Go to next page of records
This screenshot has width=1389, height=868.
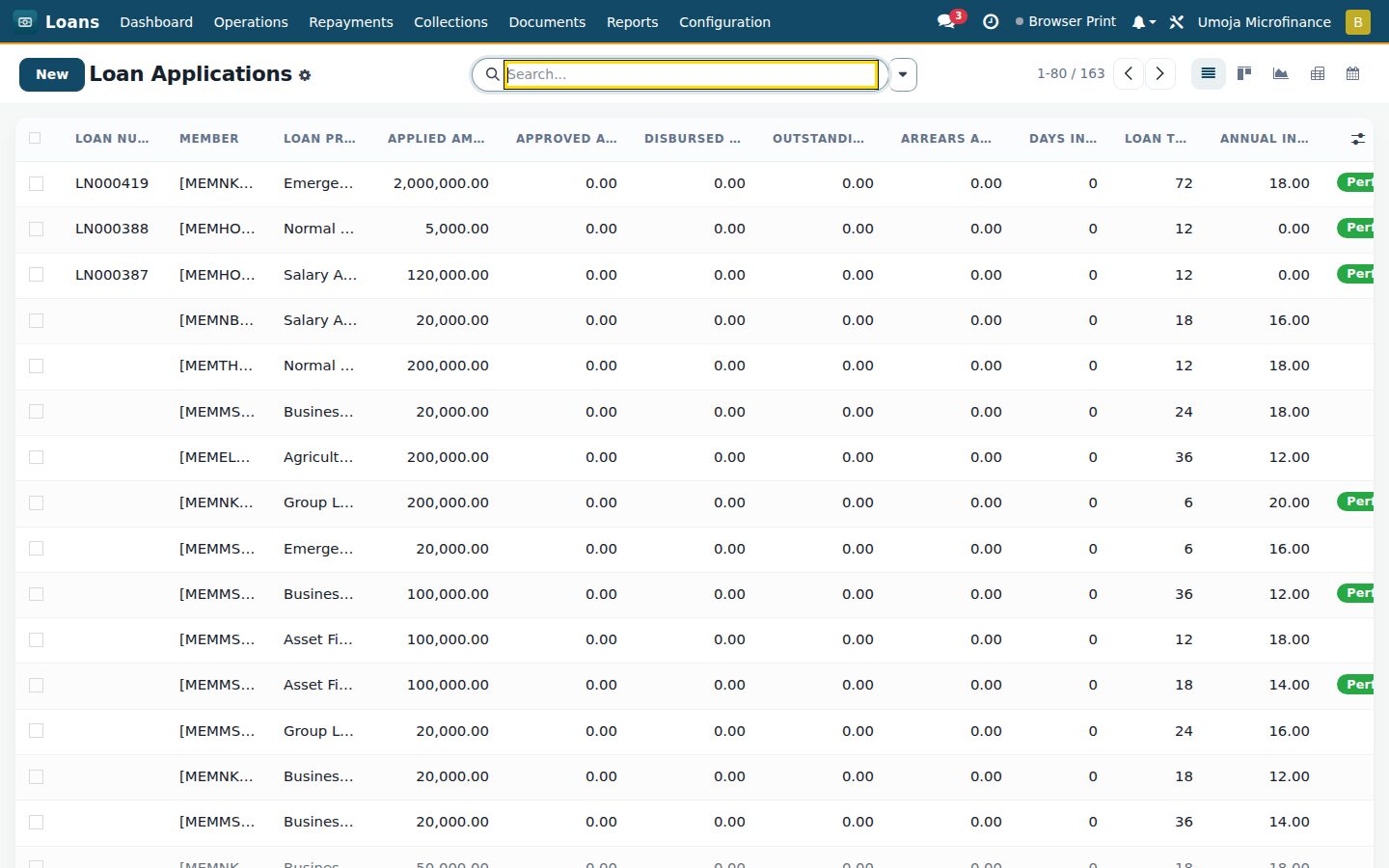click(1160, 74)
